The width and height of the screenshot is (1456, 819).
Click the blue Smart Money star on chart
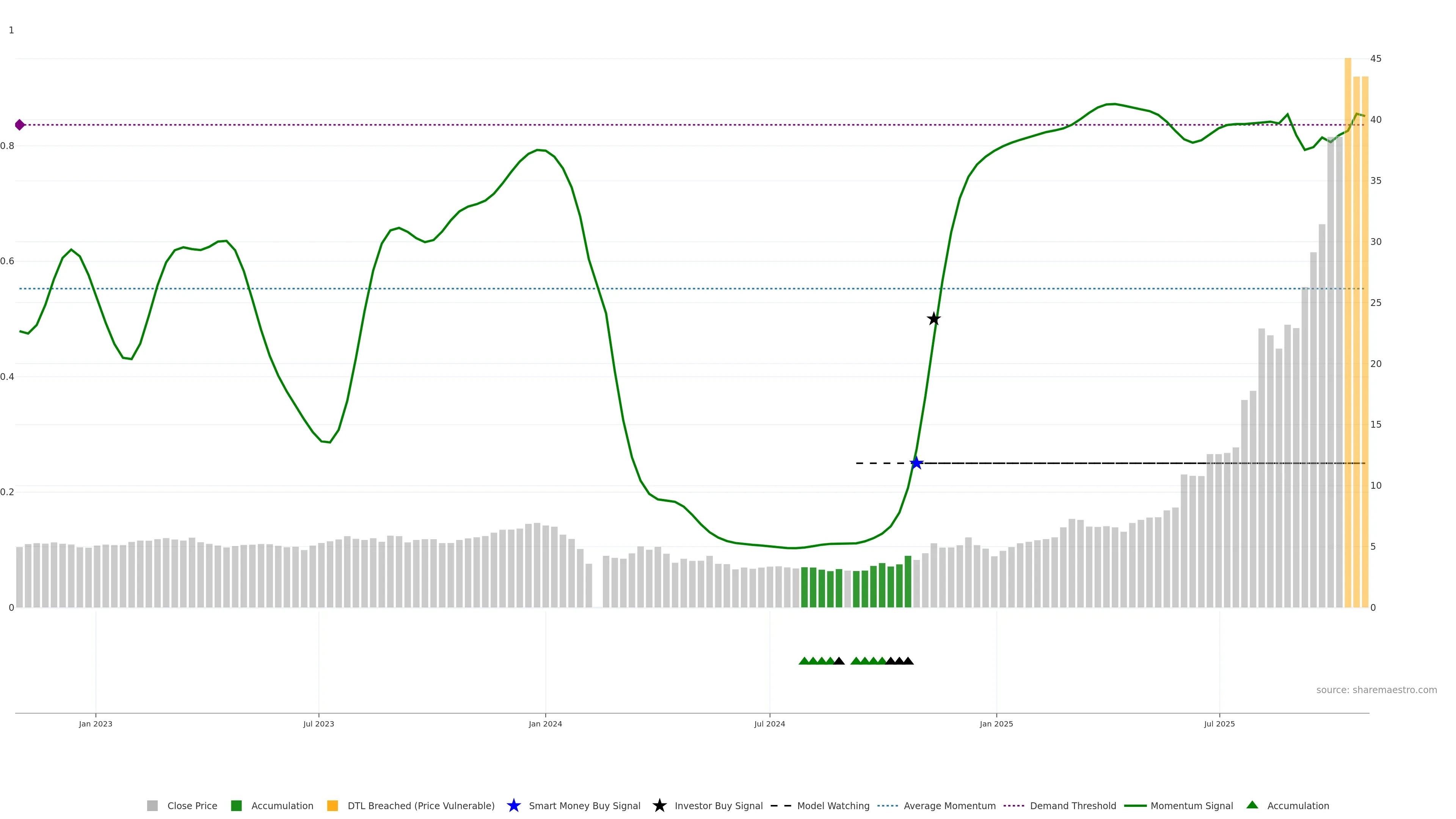pyautogui.click(x=916, y=463)
